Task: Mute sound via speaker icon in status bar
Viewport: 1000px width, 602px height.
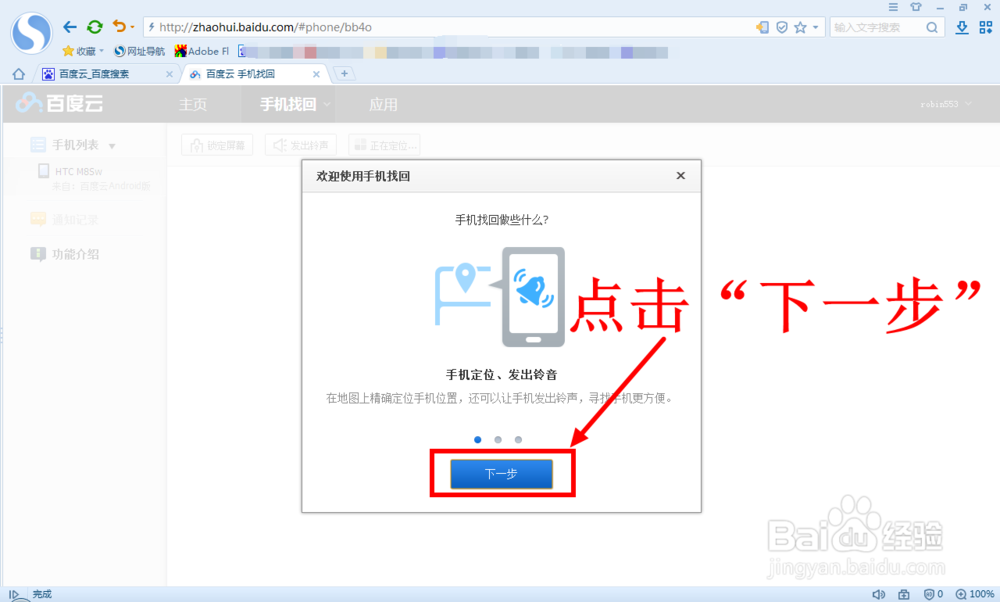Action: (x=878, y=593)
